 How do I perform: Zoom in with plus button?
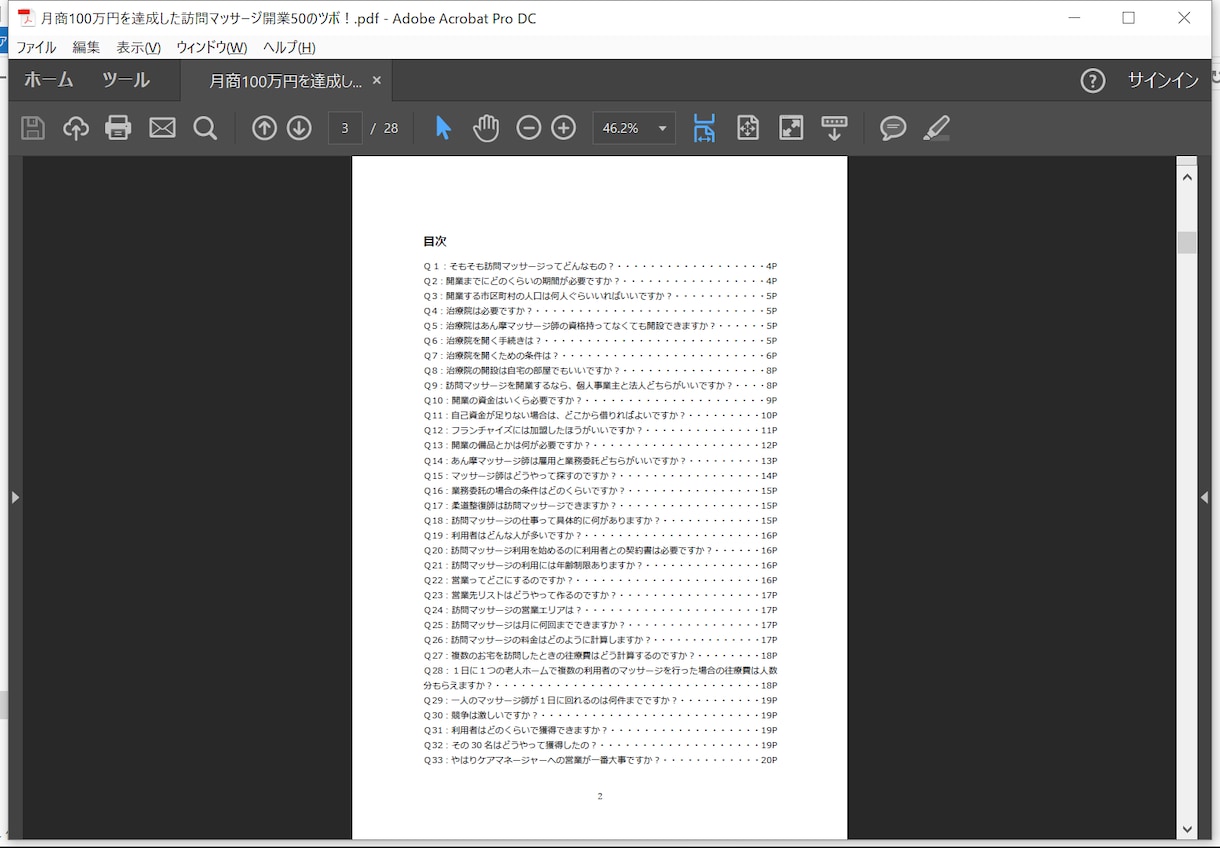tap(564, 128)
